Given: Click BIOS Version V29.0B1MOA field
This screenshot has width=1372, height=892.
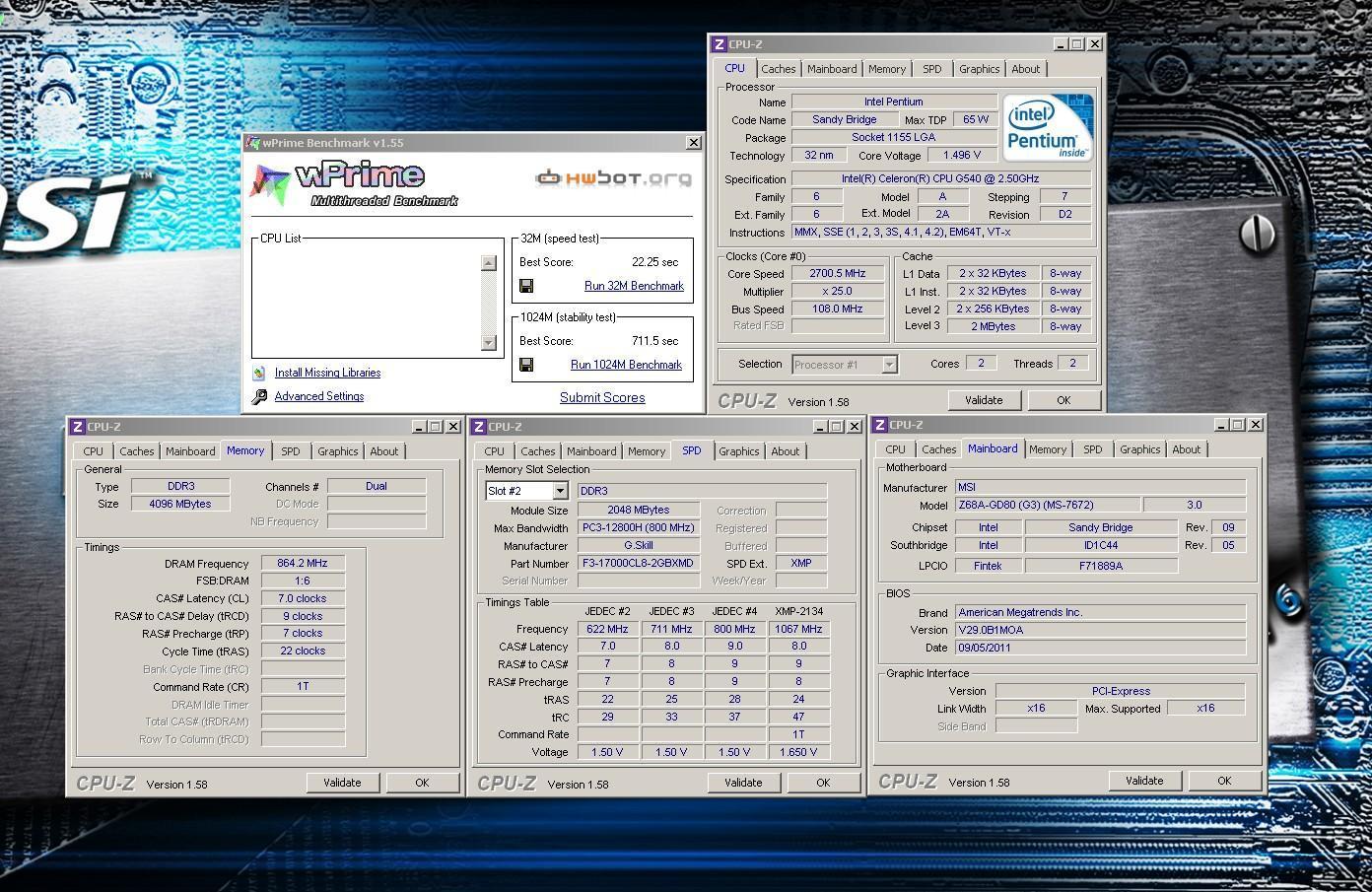Looking at the screenshot, I should (x=1100, y=630).
